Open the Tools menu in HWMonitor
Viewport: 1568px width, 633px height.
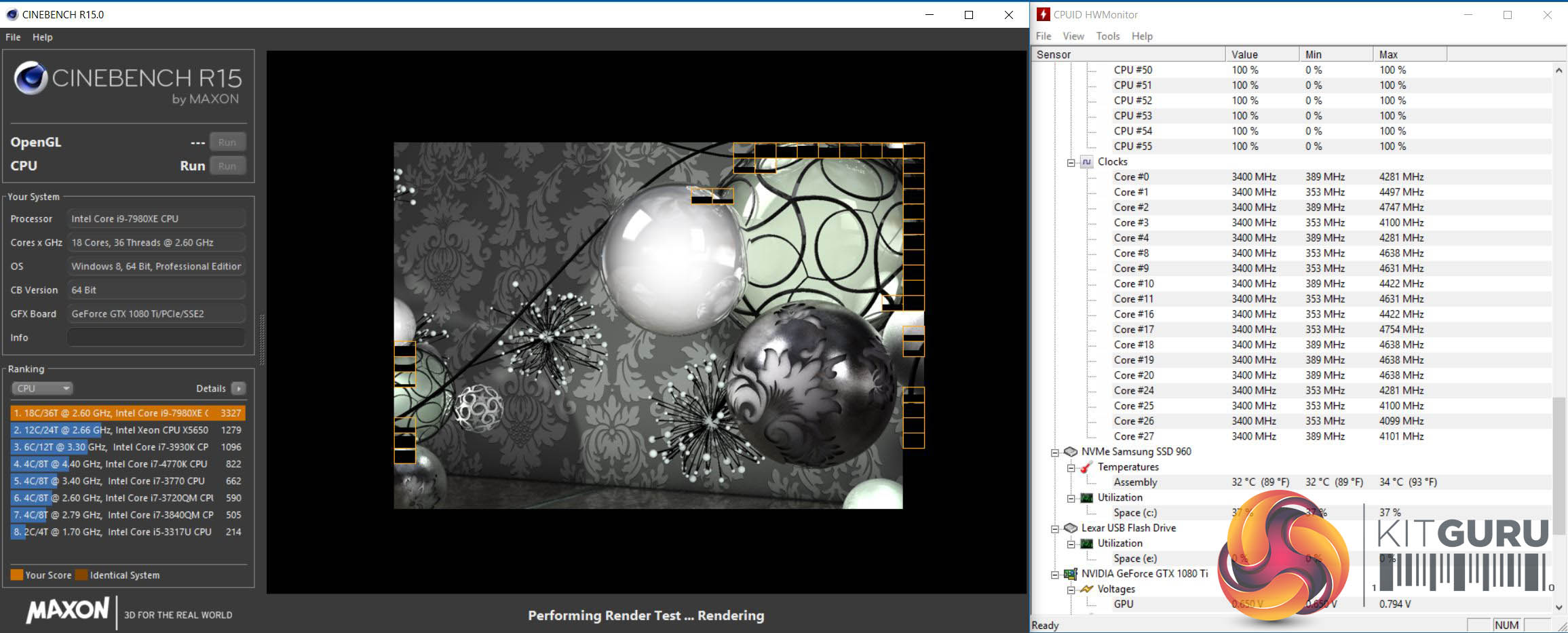pos(1107,36)
